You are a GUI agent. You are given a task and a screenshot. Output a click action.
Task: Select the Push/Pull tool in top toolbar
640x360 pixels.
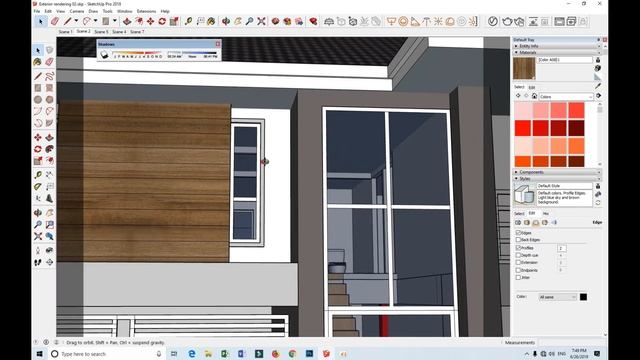click(127, 21)
